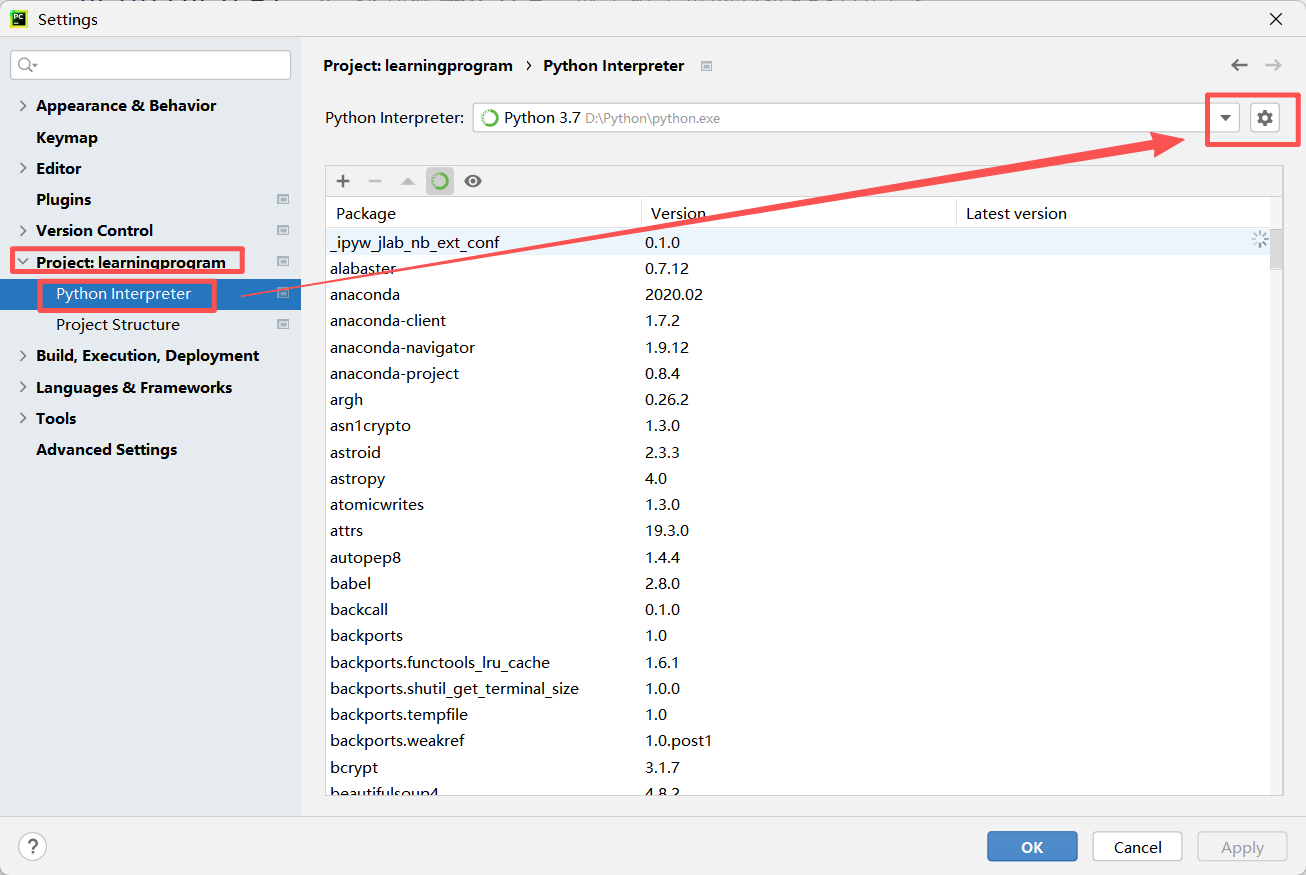Toggle early releases eye icon
1306x875 pixels.
pyautogui.click(x=473, y=181)
